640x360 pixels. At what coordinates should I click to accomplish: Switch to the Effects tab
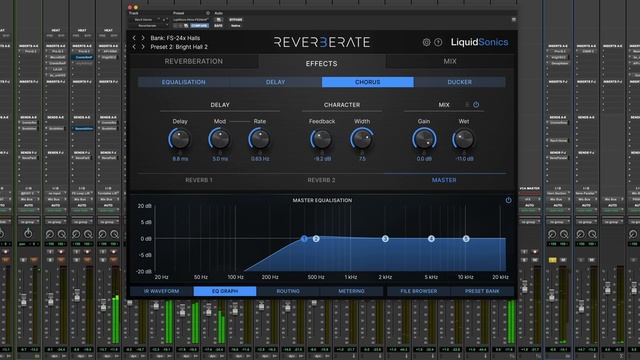coord(322,63)
